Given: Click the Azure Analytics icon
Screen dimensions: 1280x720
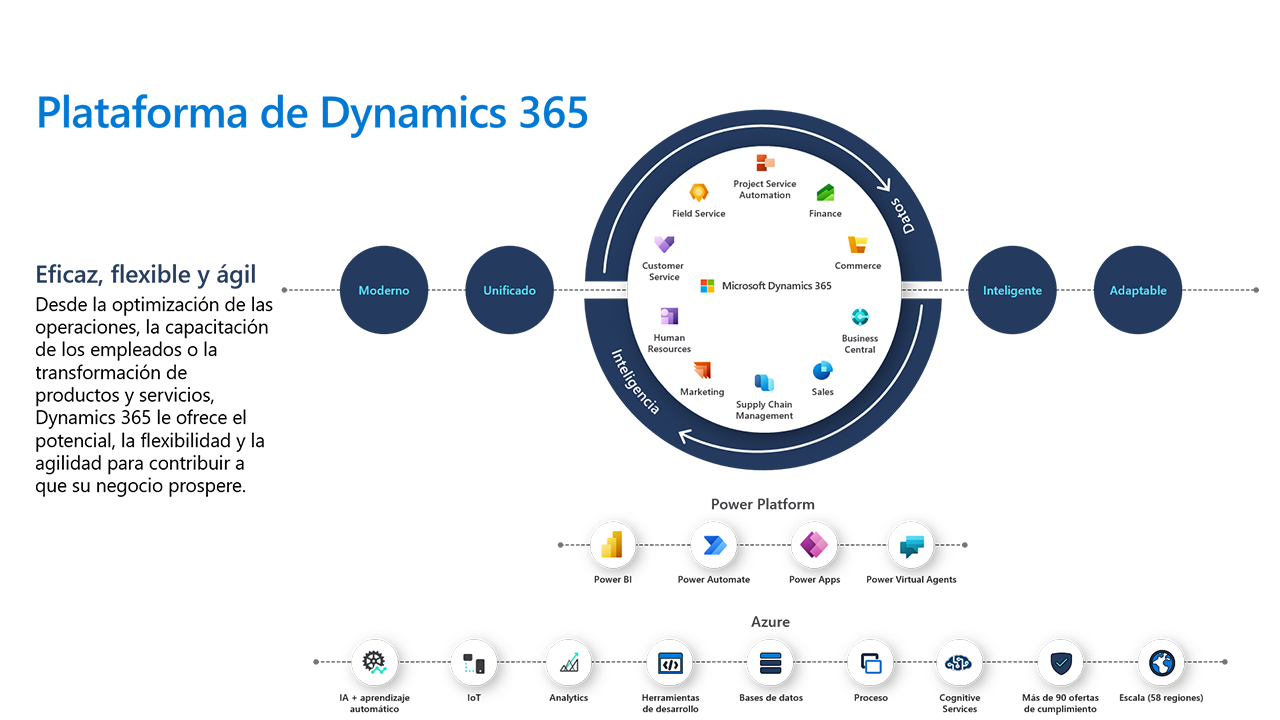Looking at the screenshot, I should (x=568, y=662).
